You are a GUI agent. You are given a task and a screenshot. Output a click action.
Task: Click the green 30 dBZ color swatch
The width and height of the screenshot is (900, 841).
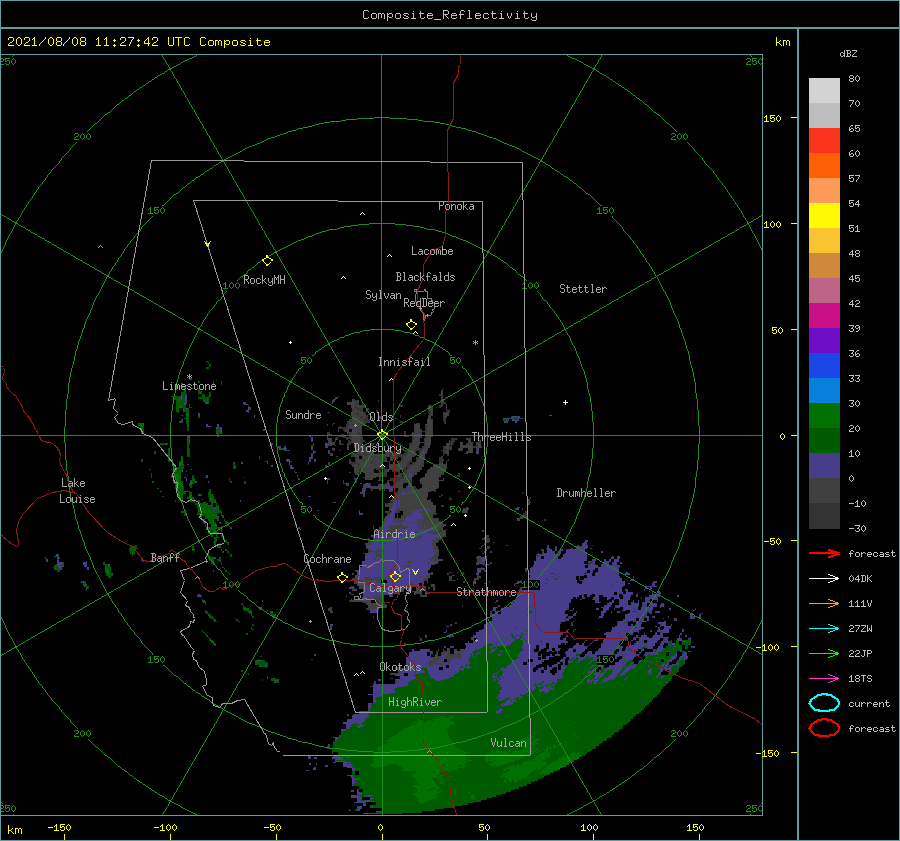click(824, 415)
